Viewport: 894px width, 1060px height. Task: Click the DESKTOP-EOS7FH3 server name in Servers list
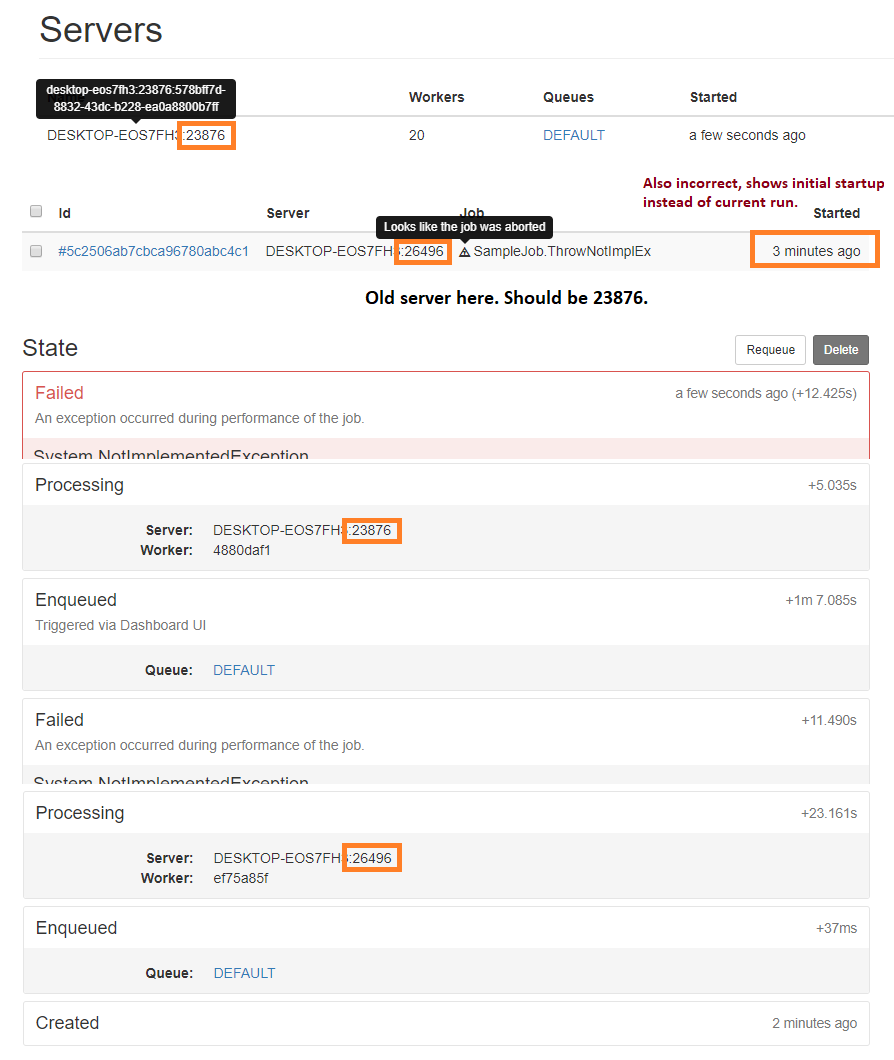pyautogui.click(x=118, y=134)
